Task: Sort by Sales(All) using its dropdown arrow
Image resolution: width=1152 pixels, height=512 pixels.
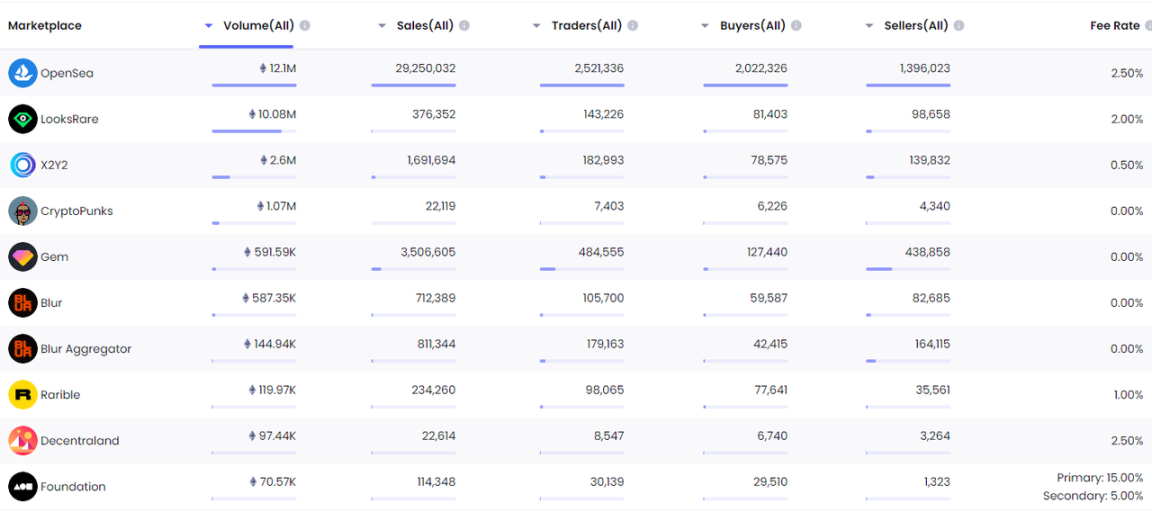Action: click(382, 26)
